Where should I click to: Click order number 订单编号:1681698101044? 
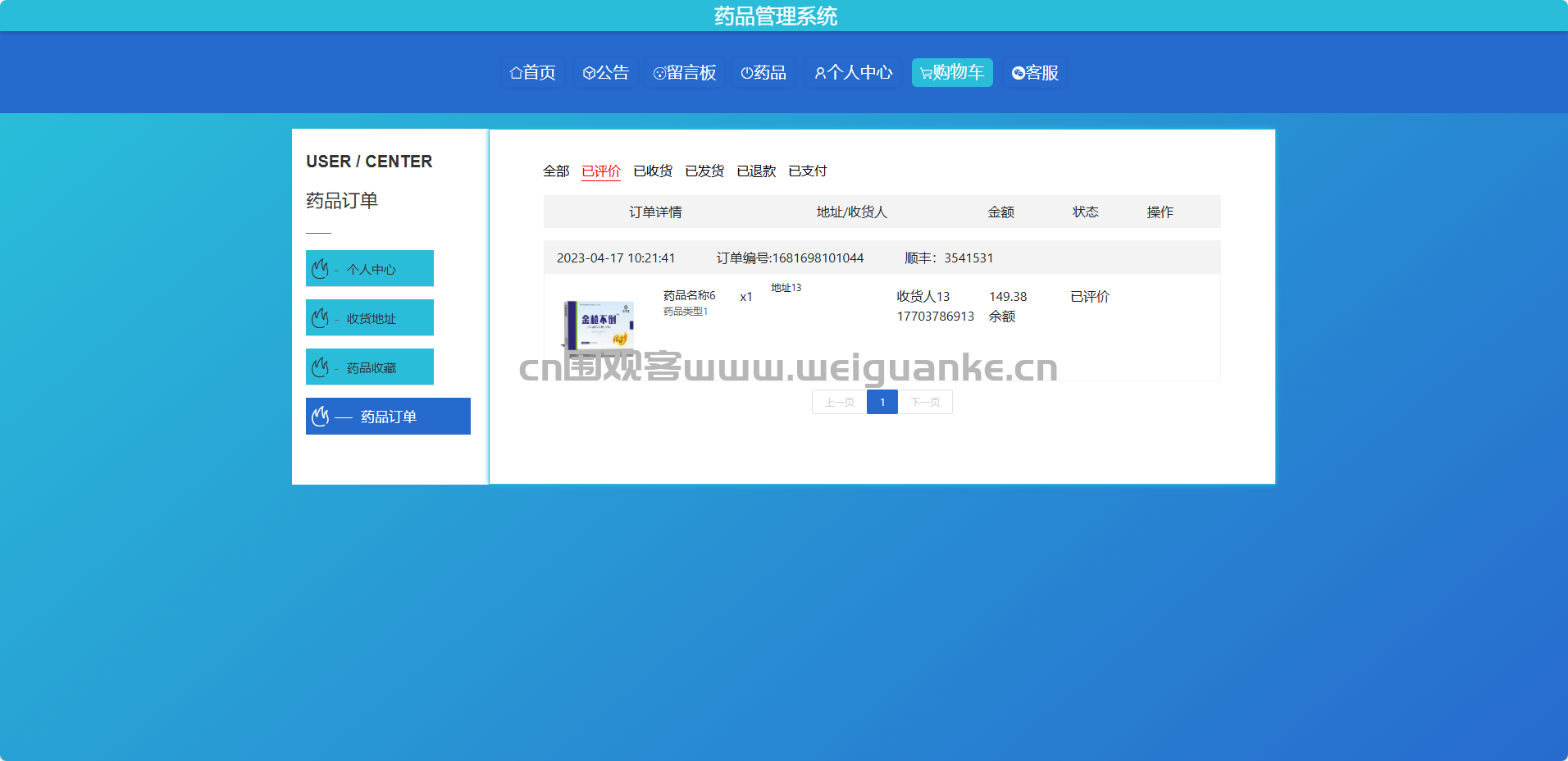790,257
